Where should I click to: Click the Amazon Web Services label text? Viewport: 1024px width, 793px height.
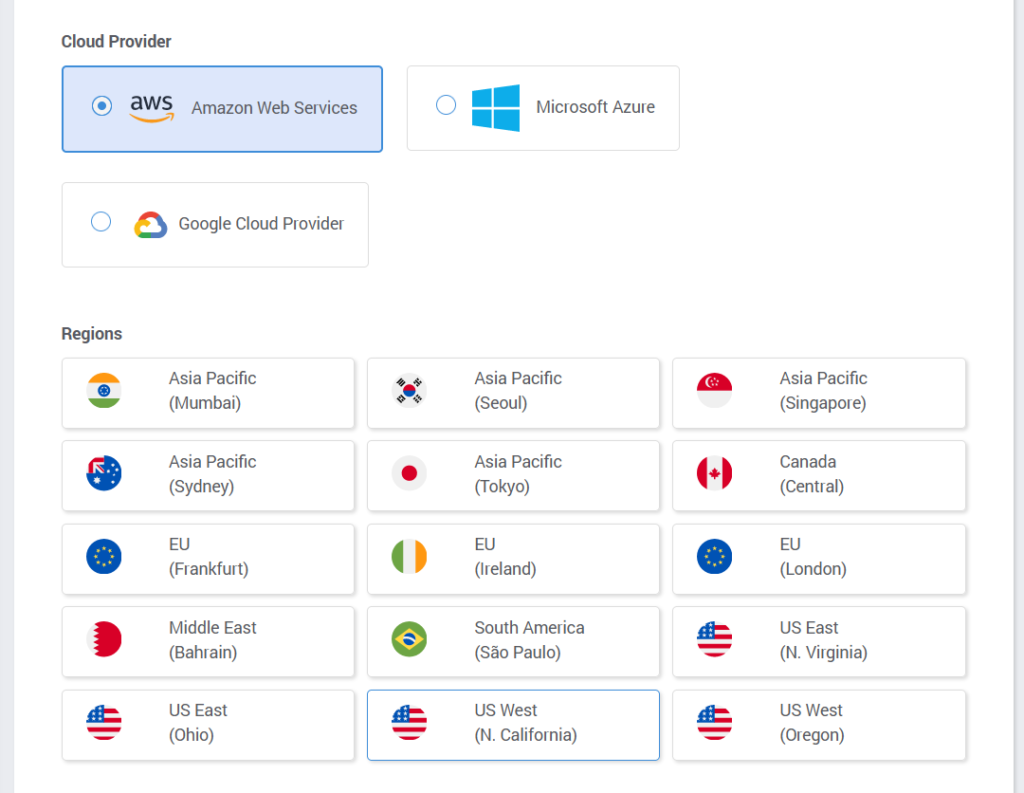[274, 108]
